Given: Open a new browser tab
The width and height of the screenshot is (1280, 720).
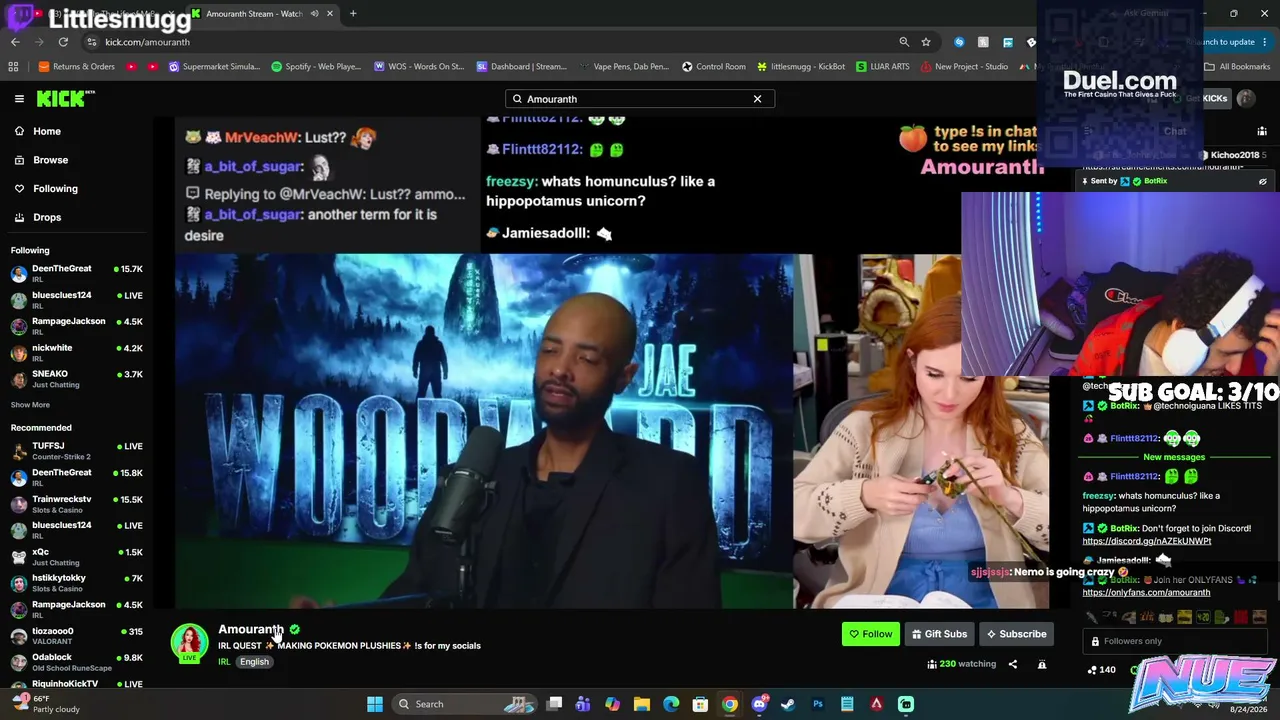Looking at the screenshot, I should pos(353,14).
